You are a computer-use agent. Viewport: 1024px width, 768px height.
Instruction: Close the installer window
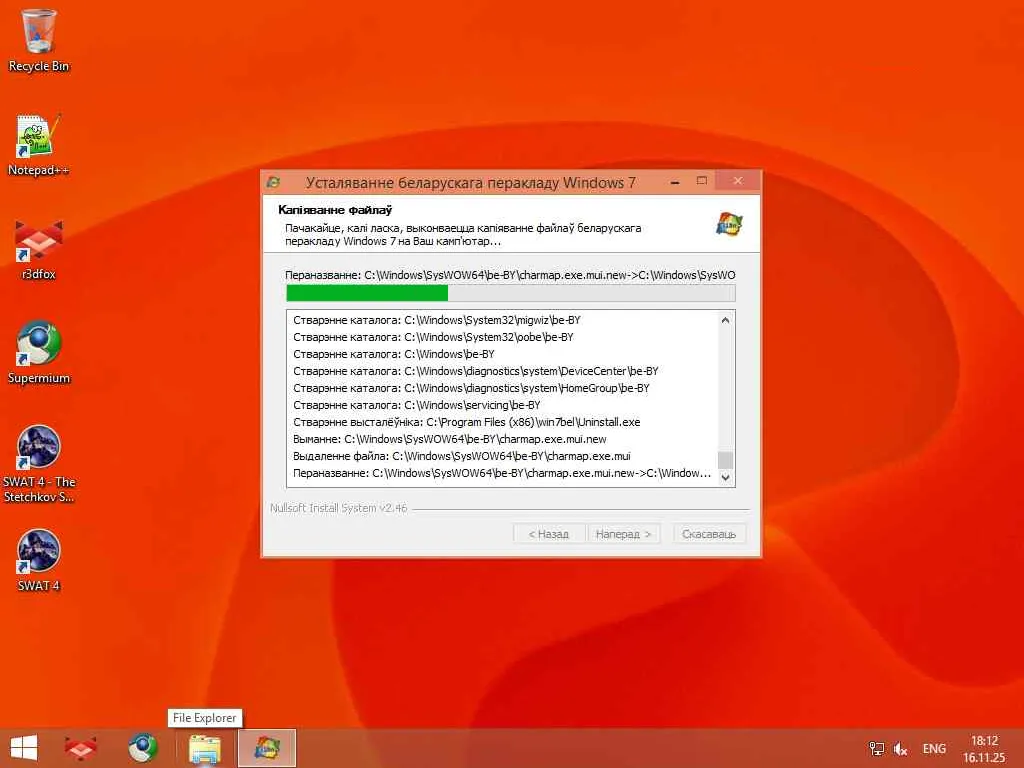737,181
